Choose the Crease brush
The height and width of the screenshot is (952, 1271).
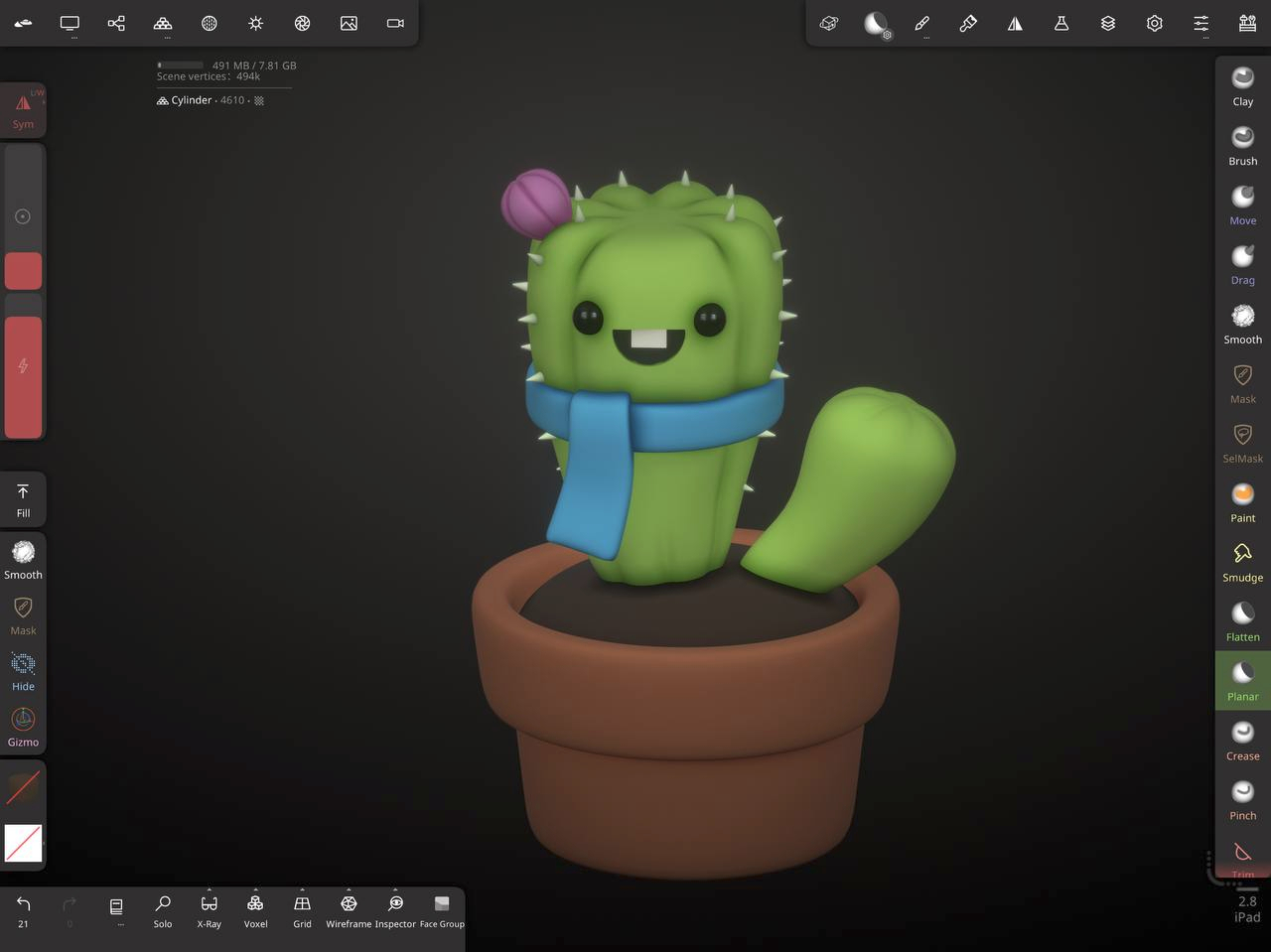point(1242,741)
